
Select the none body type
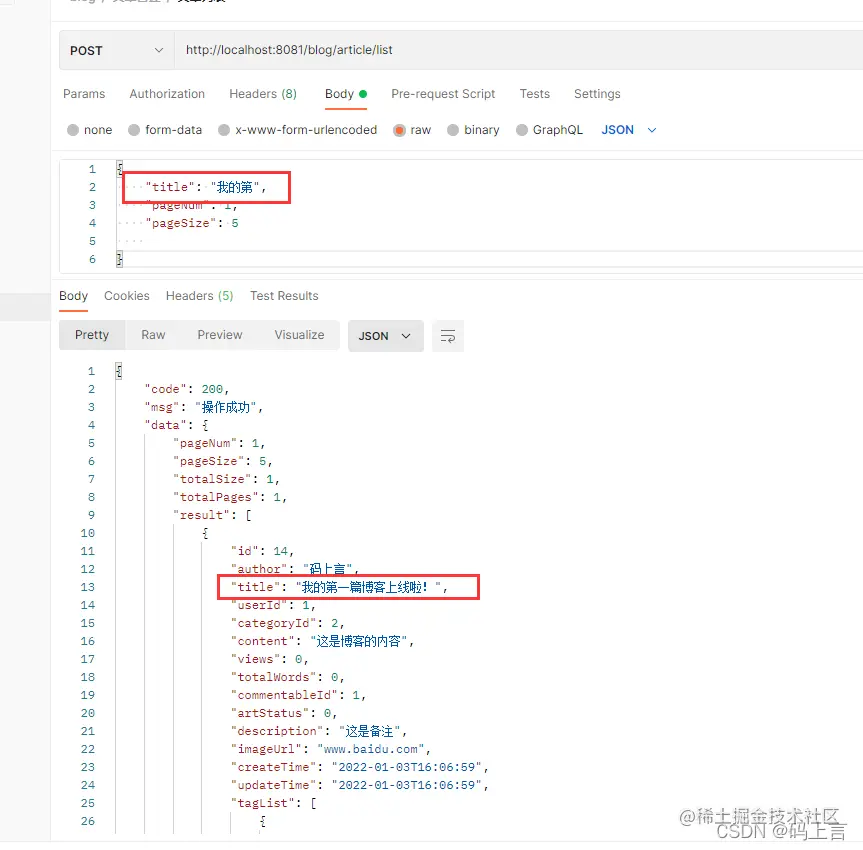[89, 130]
